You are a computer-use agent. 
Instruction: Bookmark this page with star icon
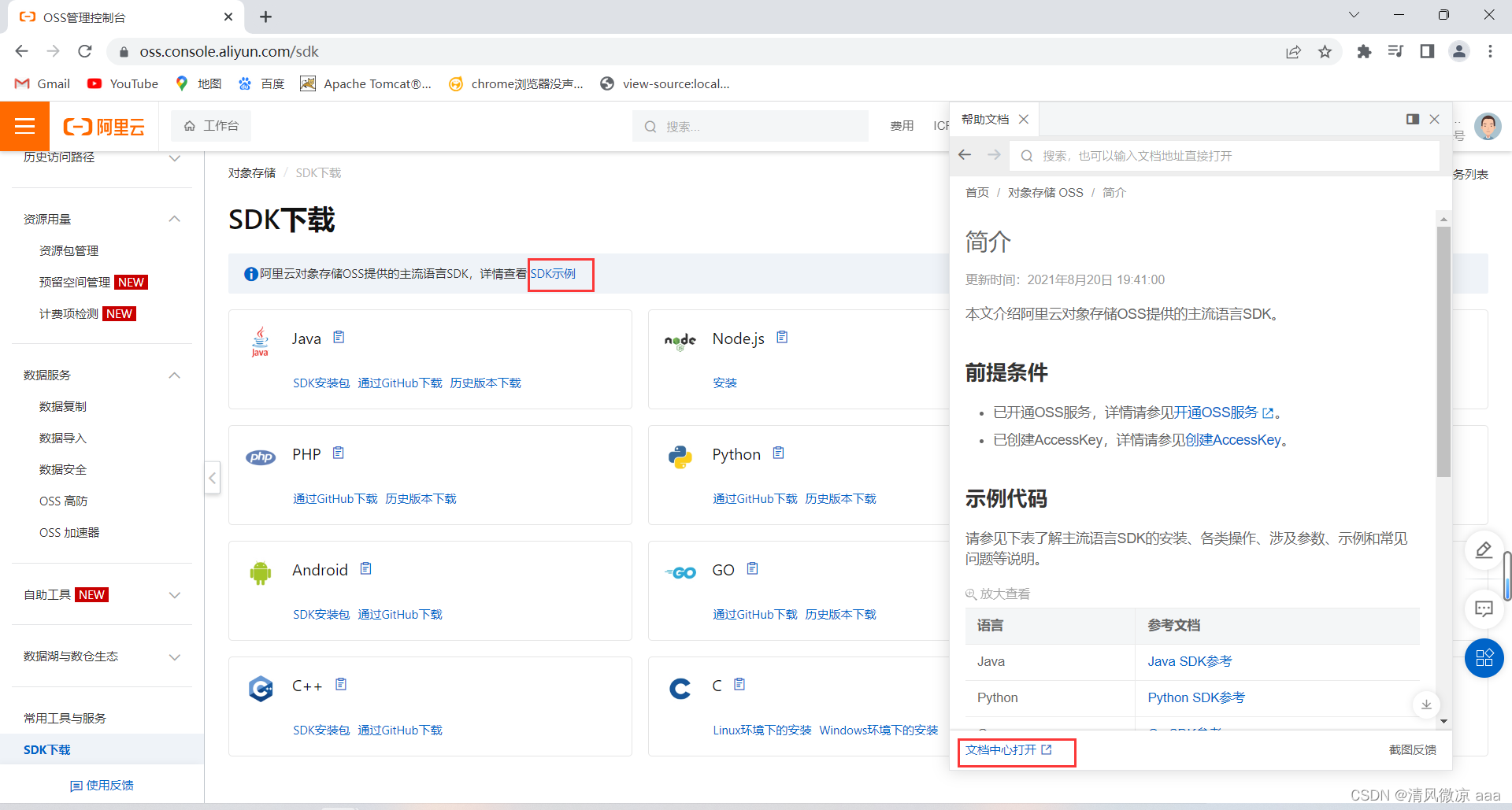tap(1325, 51)
